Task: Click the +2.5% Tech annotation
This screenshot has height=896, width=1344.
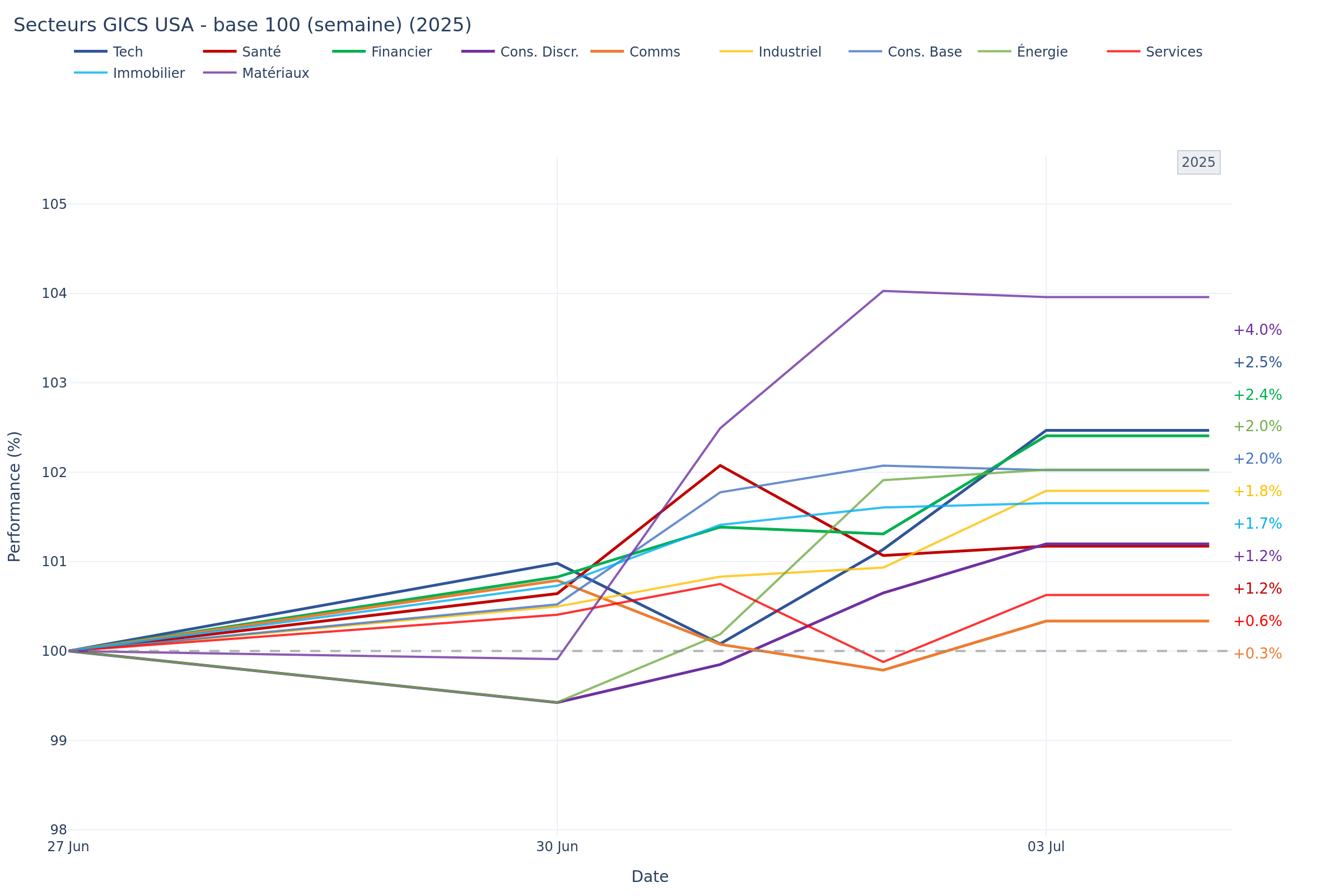Action: [1257, 363]
